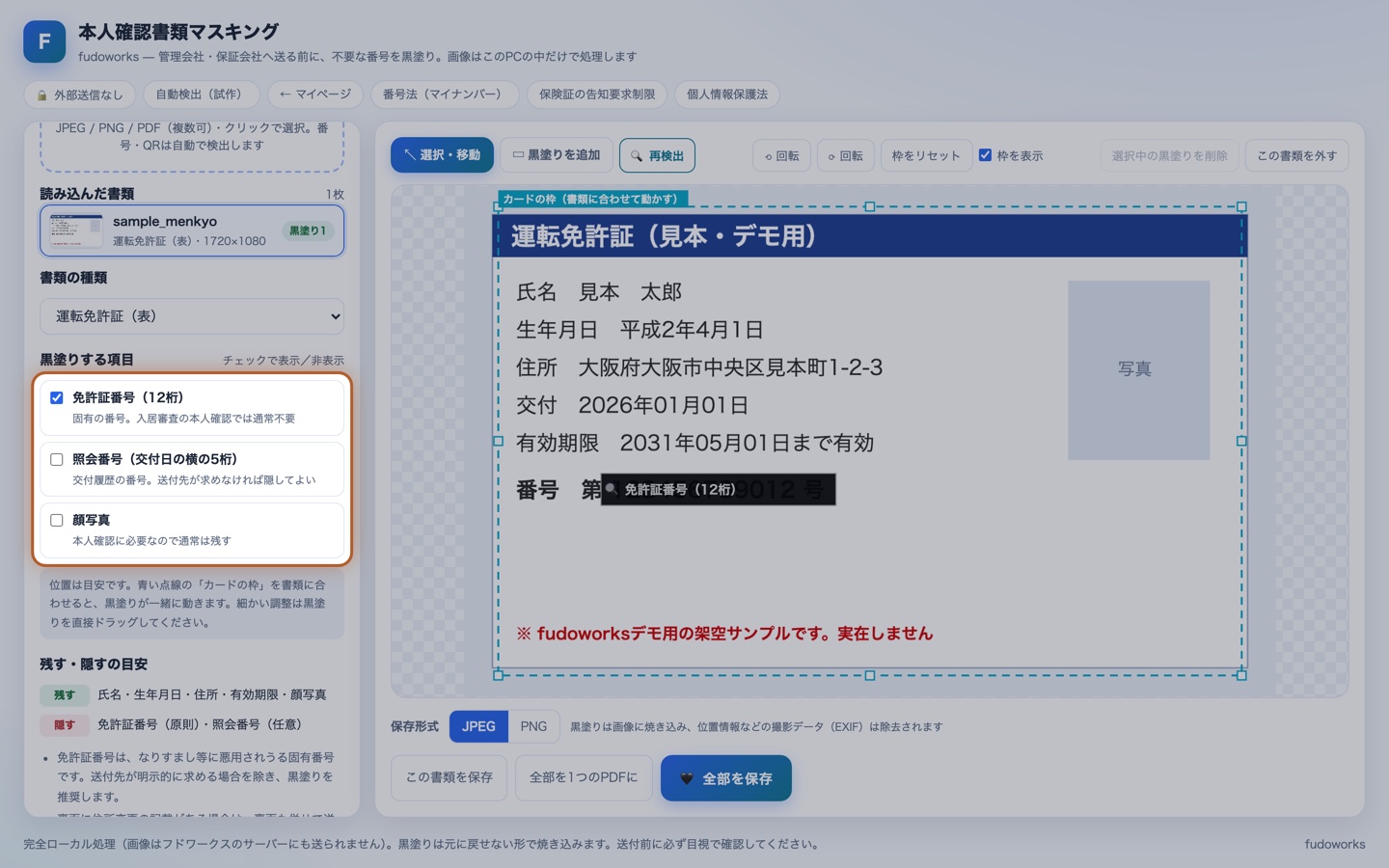1389x868 pixels.
Task: Click the bottom-center card frame handle
Action: pos(869,675)
